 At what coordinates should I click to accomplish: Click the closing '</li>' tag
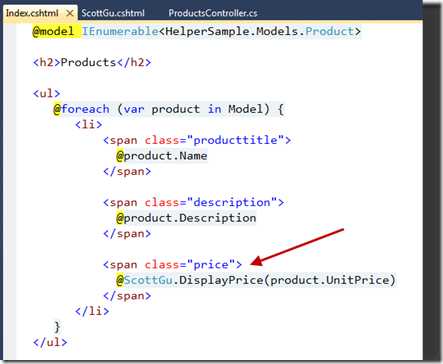[x=92, y=311]
